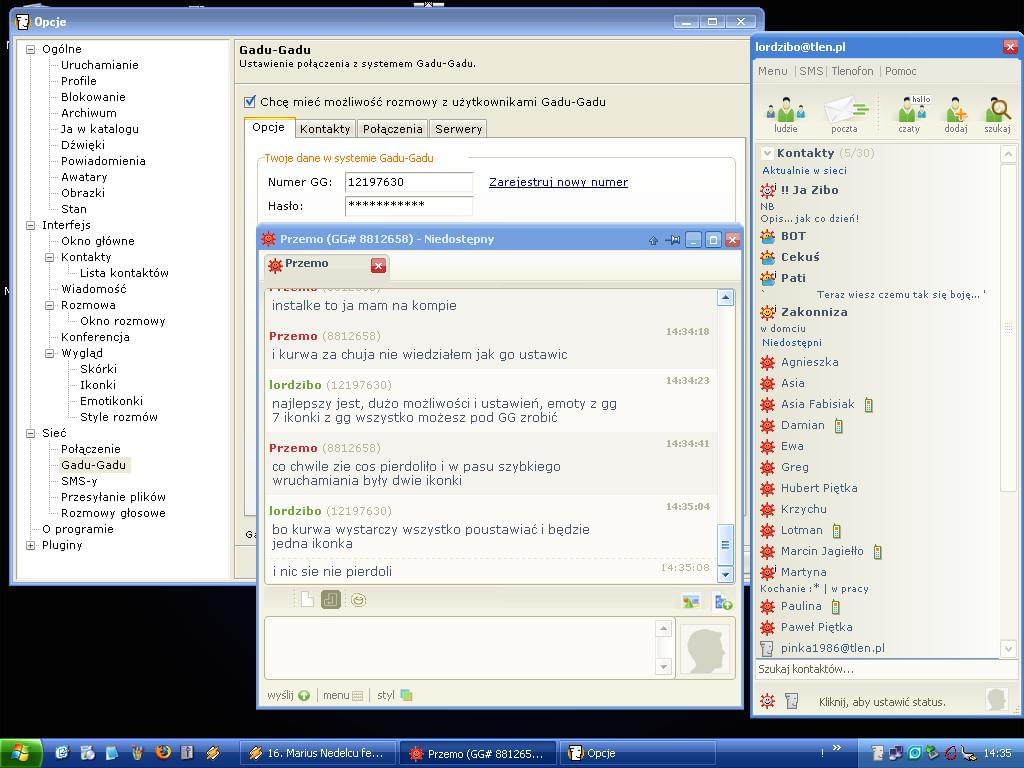
Task: Toggle the Gadu-Gadu conversation checkbox
Action: [x=249, y=101]
